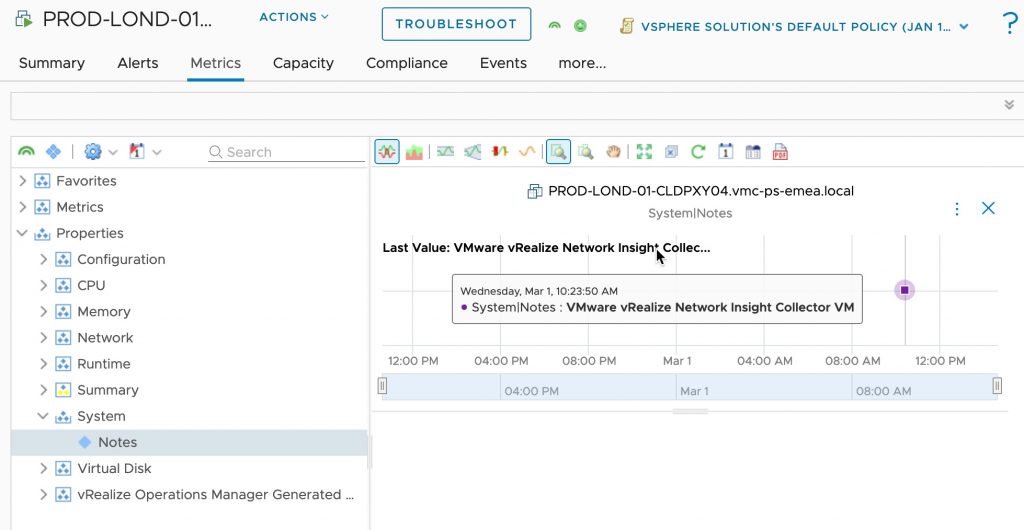Click the right handle of the time range slider
The height and width of the screenshot is (530, 1024).
click(997, 386)
